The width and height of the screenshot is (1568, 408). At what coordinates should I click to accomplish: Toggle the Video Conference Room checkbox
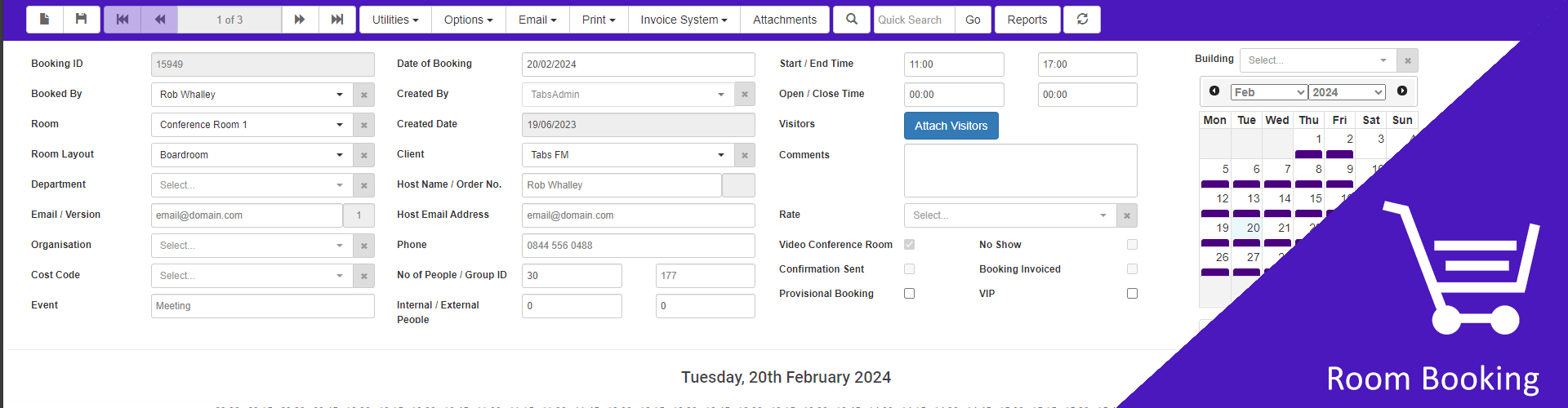pos(909,245)
